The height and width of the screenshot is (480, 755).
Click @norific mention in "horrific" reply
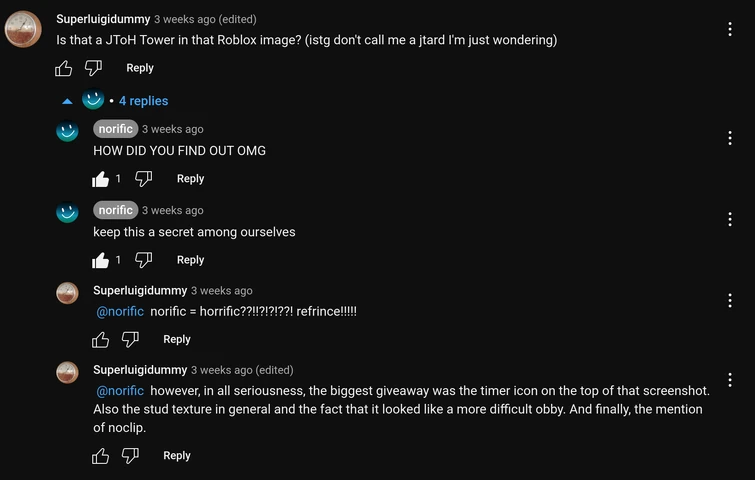click(120, 312)
